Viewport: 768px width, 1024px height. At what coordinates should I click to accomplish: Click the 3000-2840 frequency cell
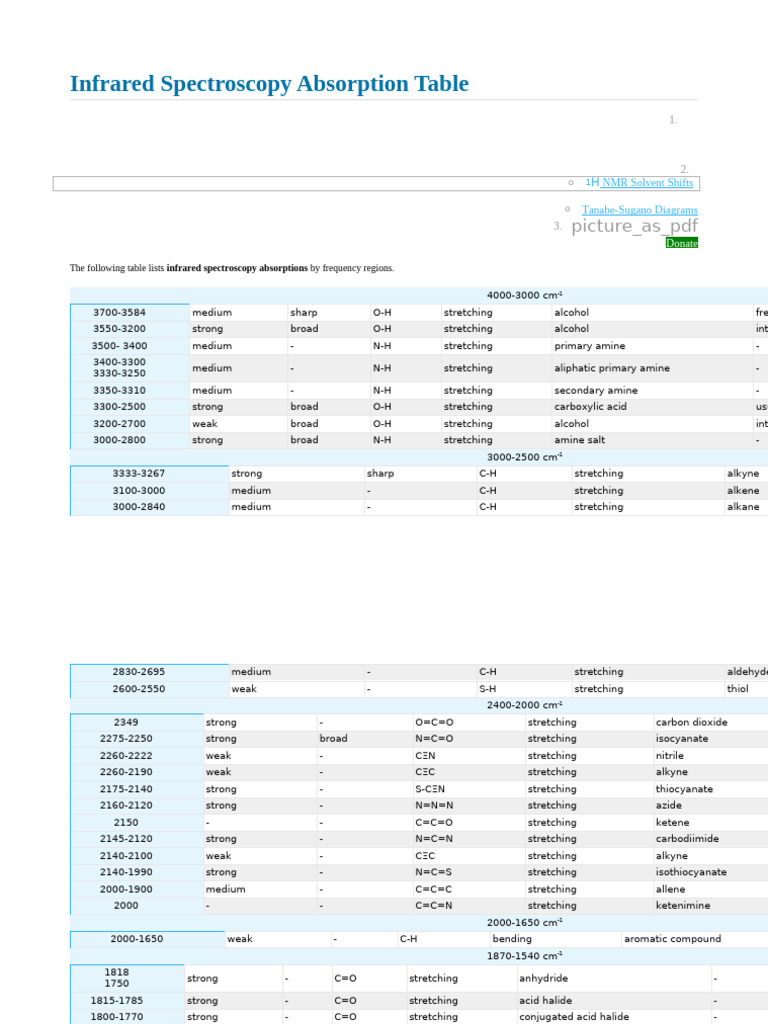click(x=150, y=507)
